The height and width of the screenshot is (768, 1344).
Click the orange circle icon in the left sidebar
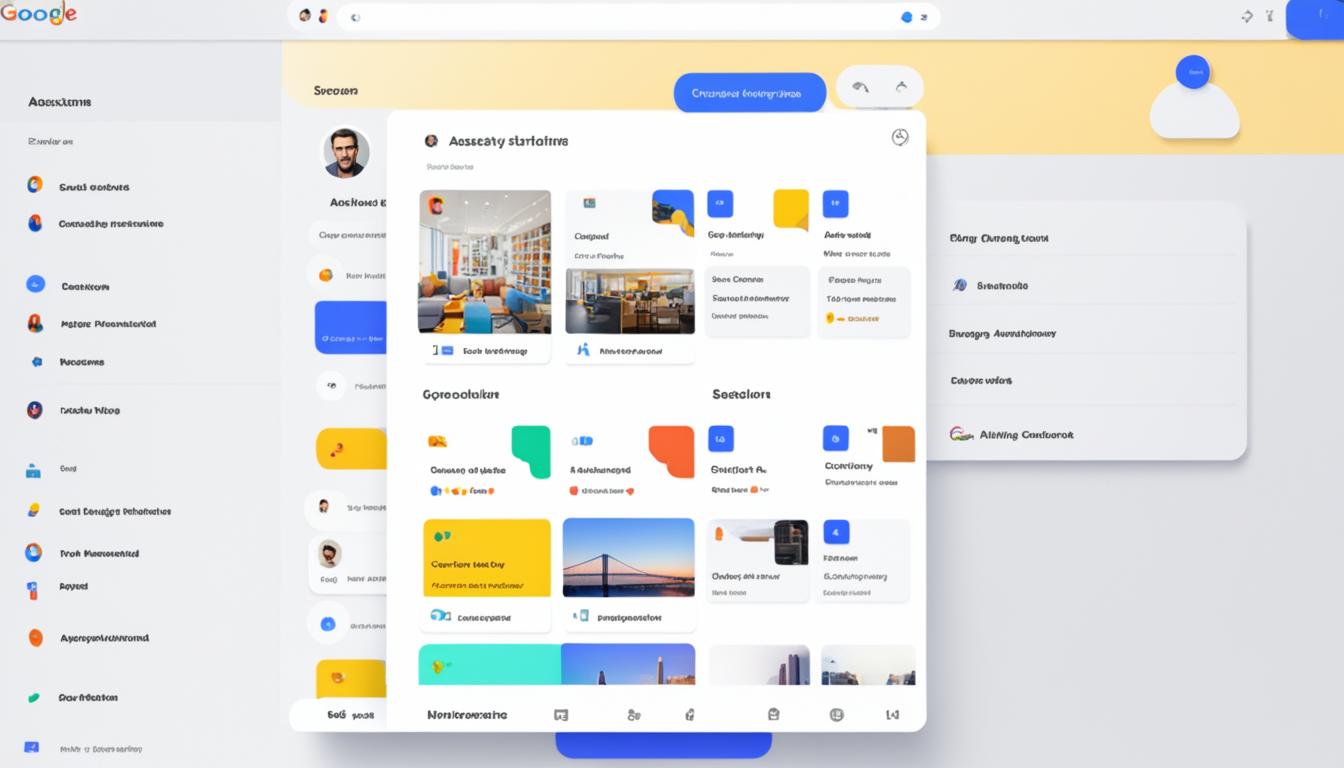point(34,635)
